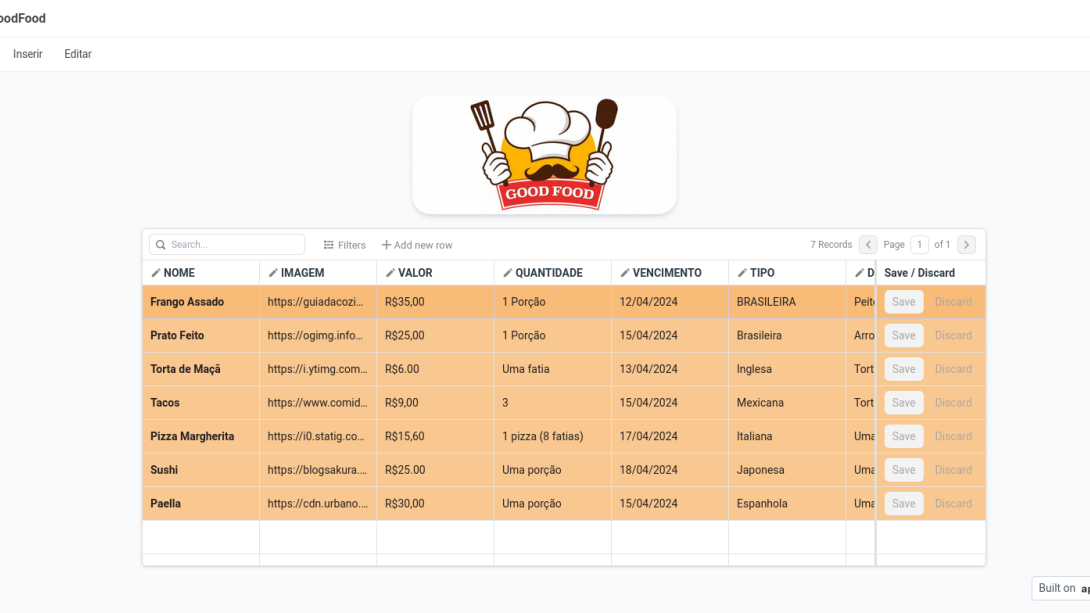Click the 17/04/2024 date cell
The image size is (1090, 613).
(670, 436)
